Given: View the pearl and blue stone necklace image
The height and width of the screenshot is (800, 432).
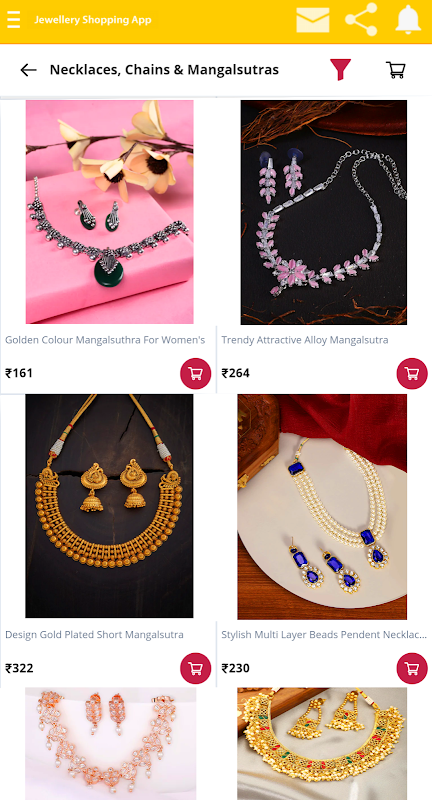Looking at the screenshot, I should (x=322, y=507).
